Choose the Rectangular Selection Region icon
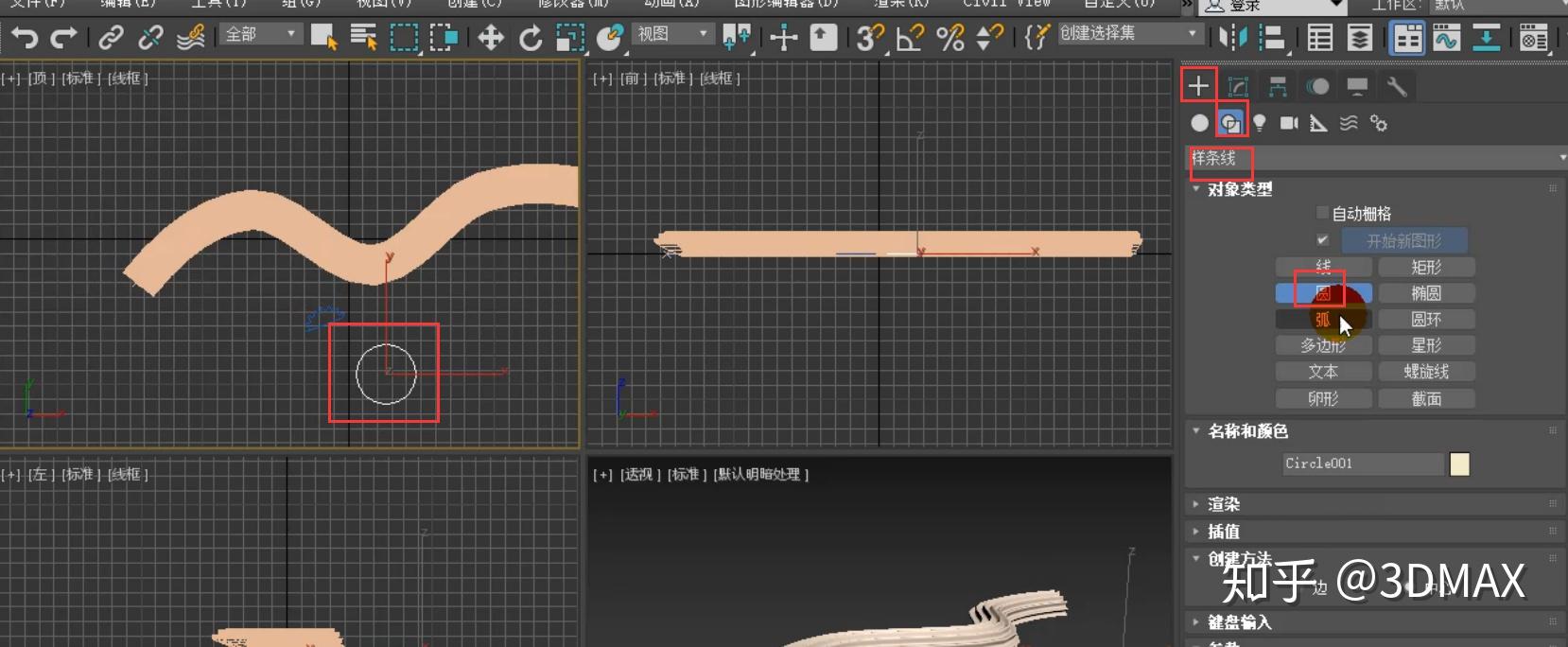 (x=404, y=38)
